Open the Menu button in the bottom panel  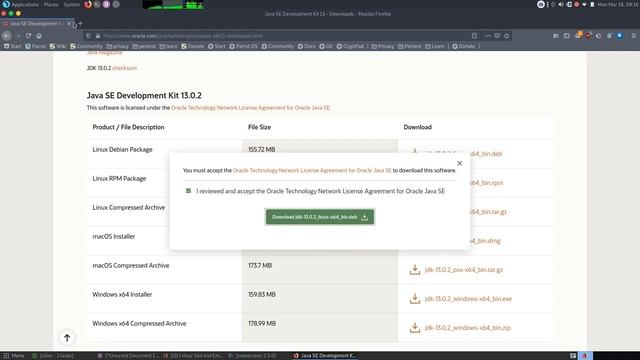14,356
